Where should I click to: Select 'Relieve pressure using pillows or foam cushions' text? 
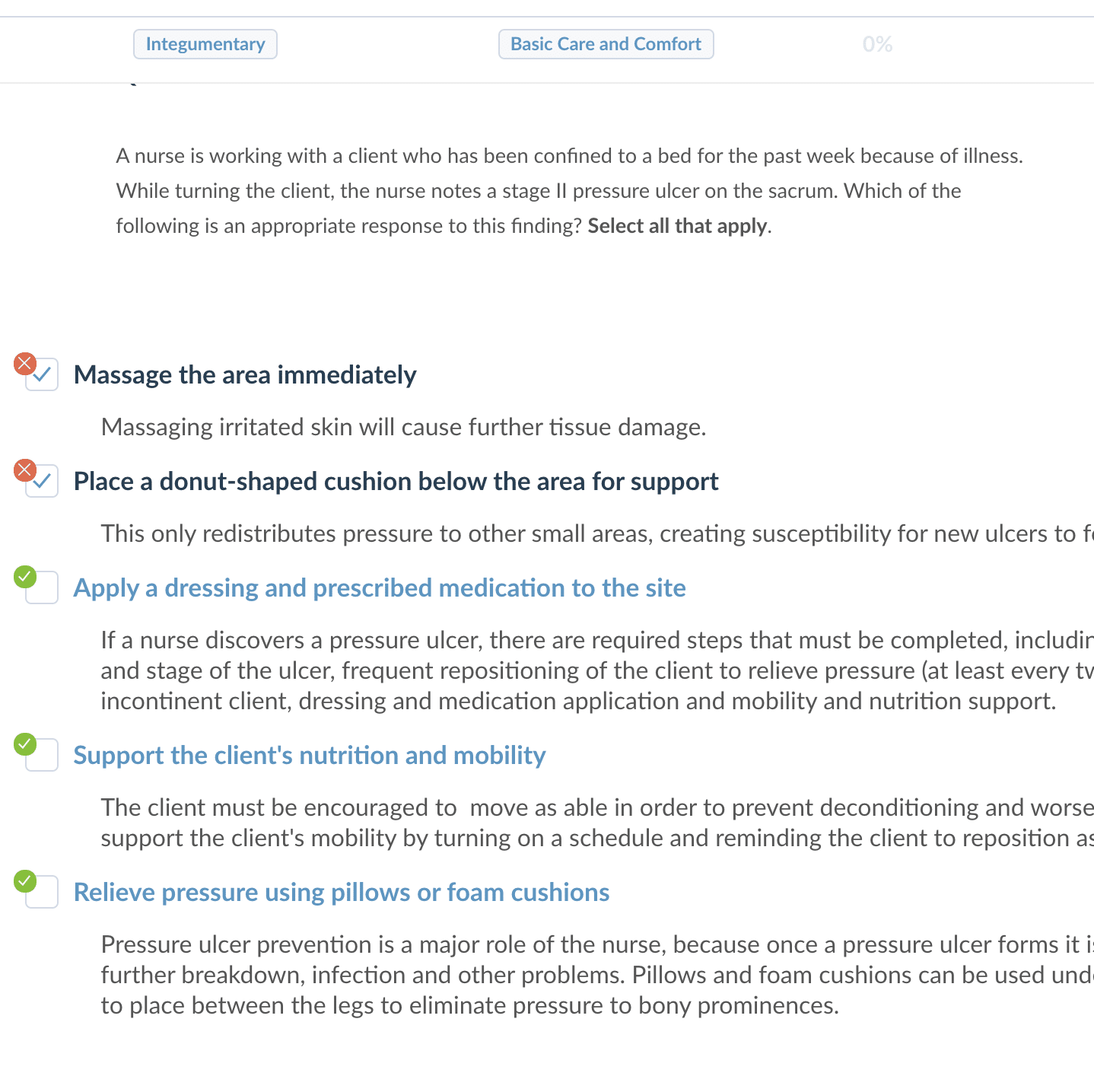pyautogui.click(x=341, y=893)
